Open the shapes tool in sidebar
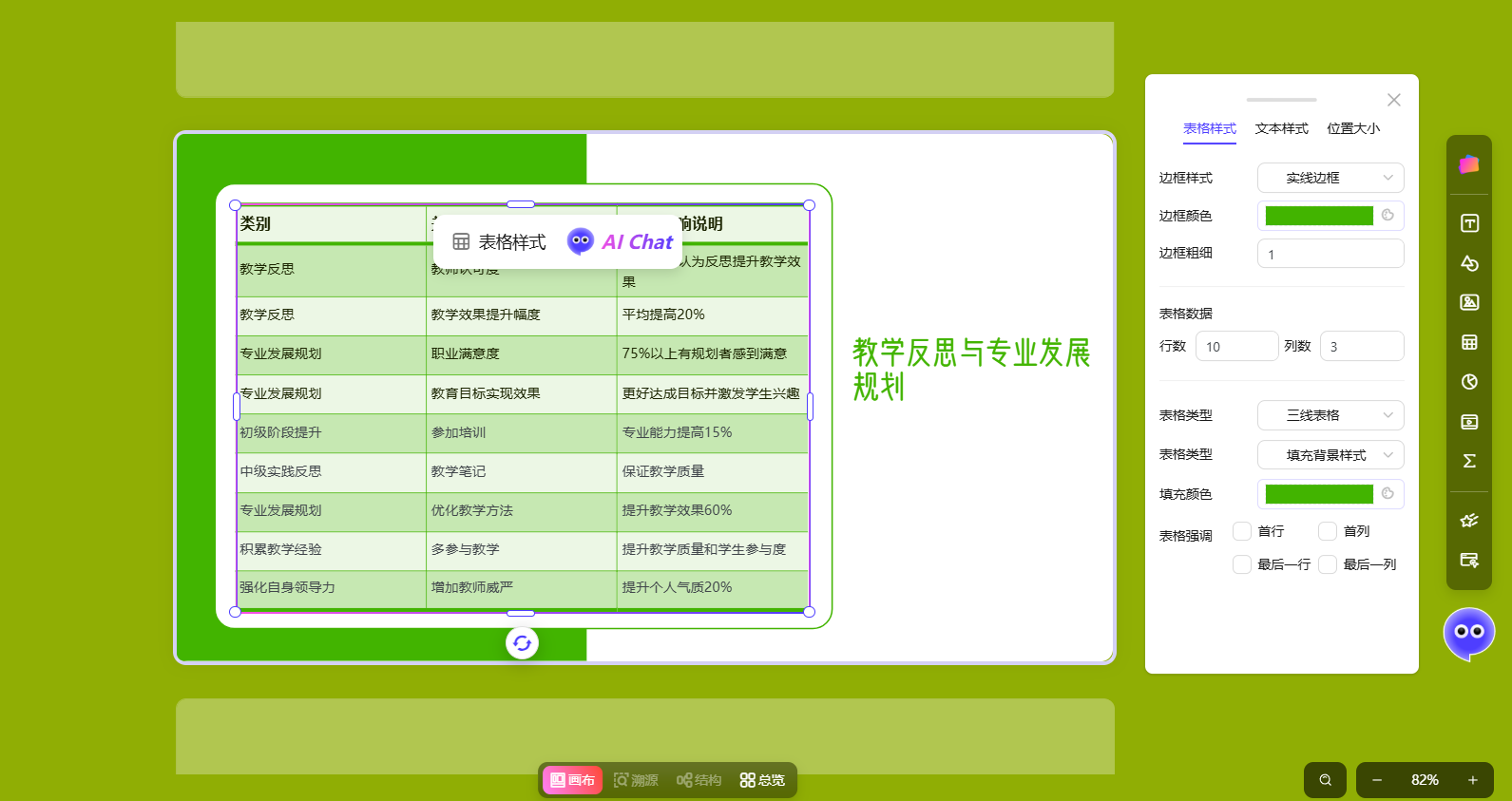The image size is (1512, 801). click(x=1469, y=263)
